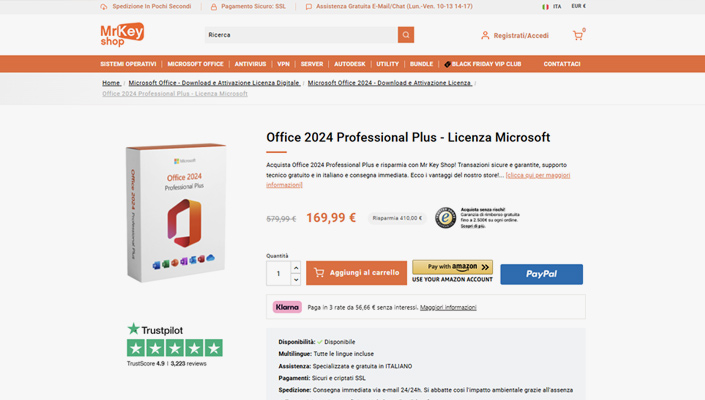
Task: Click the Trusted Shops guarantee badge
Action: coord(445,217)
